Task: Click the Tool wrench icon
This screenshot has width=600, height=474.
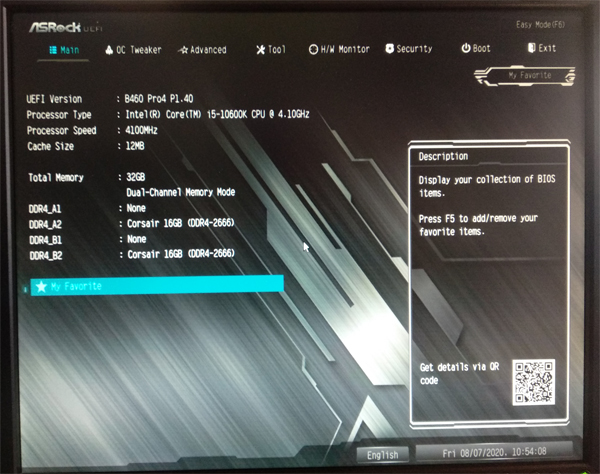Action: click(x=261, y=49)
